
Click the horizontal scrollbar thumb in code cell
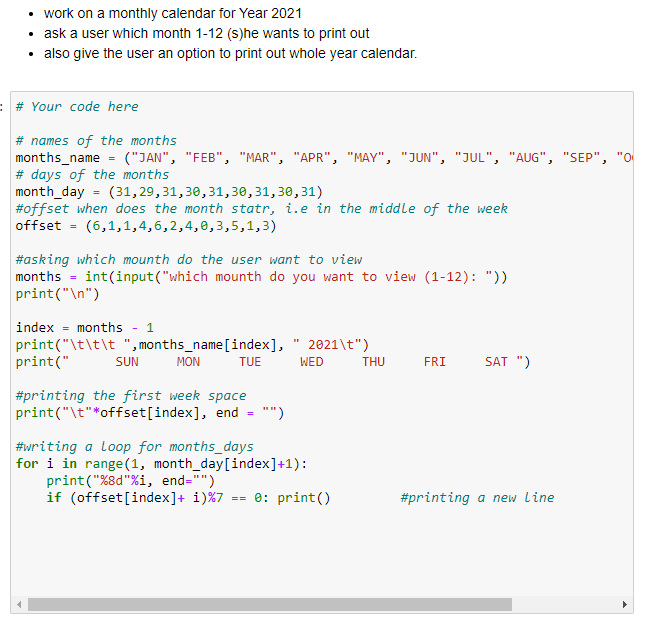[x=270, y=605]
